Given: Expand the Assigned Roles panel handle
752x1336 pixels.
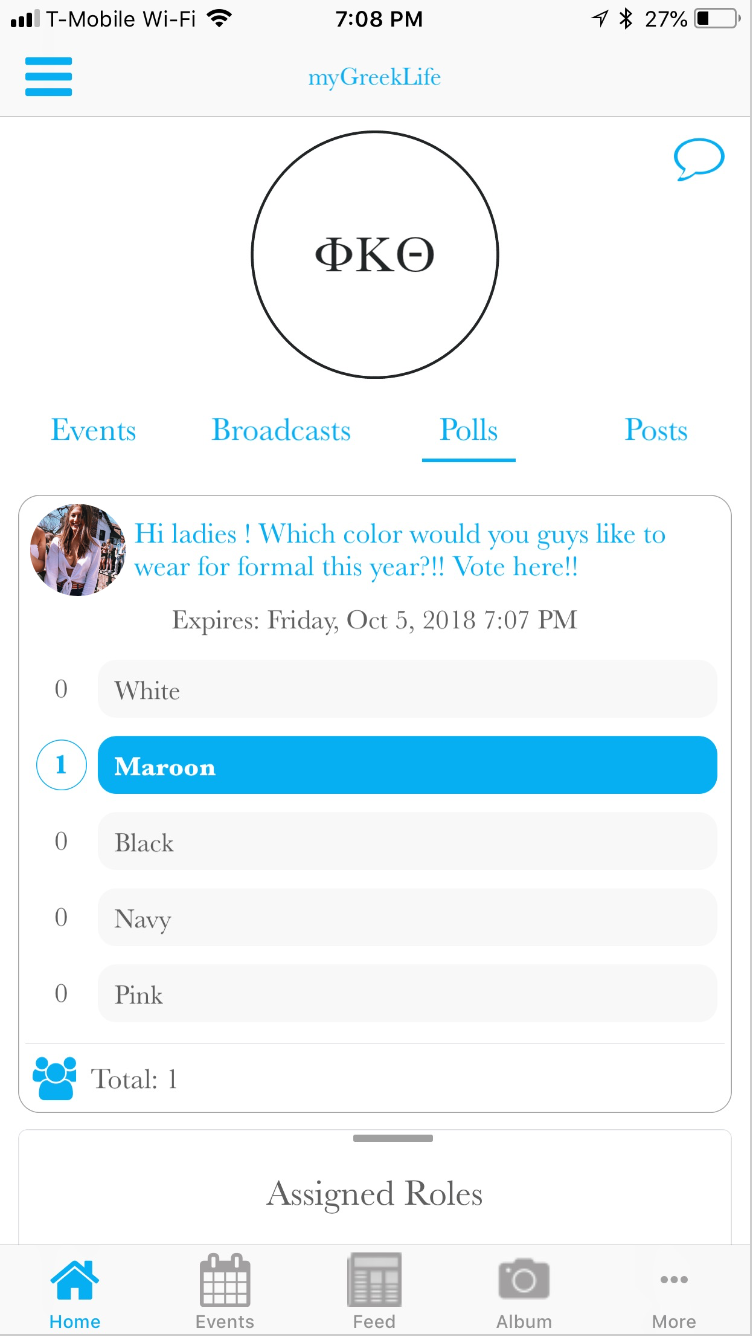Looking at the screenshot, I should tap(393, 1139).
